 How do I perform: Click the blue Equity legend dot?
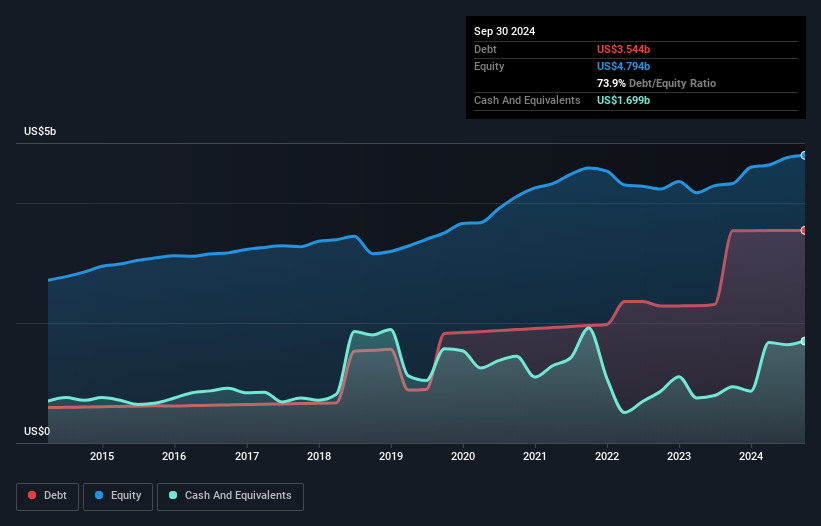[x=99, y=495]
